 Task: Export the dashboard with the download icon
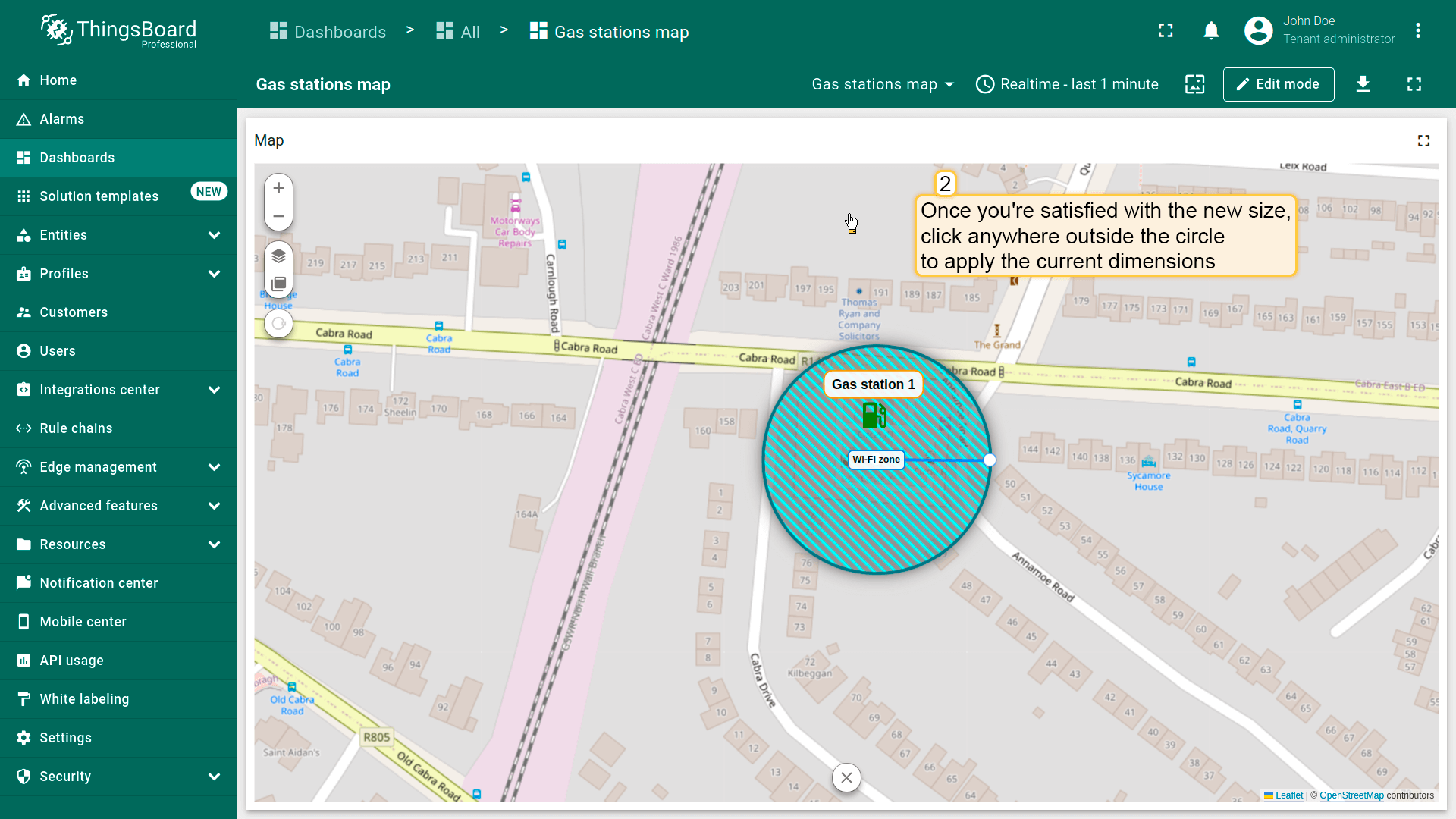[1363, 84]
